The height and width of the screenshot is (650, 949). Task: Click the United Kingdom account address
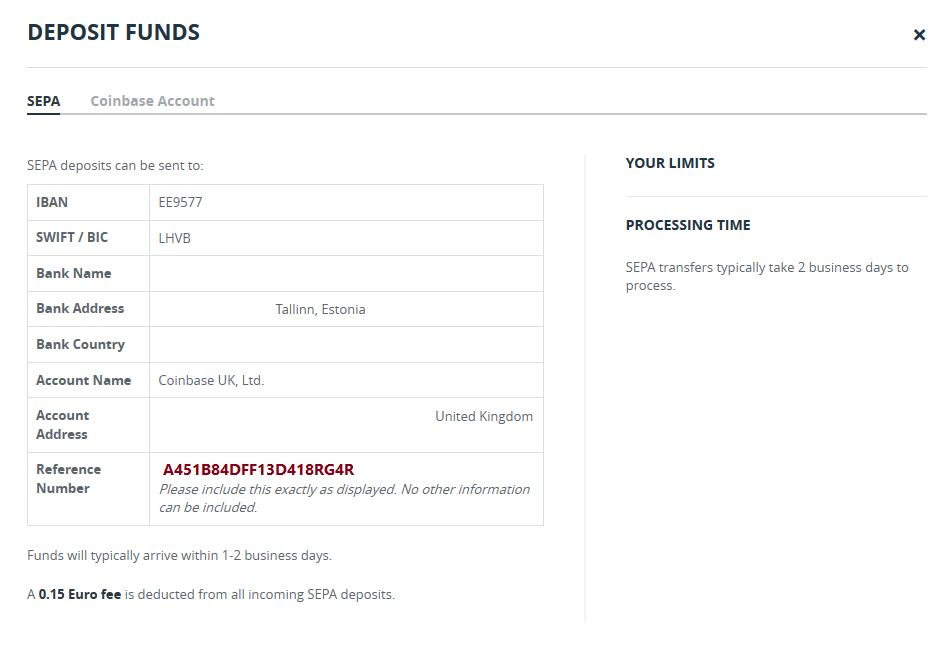(x=484, y=416)
